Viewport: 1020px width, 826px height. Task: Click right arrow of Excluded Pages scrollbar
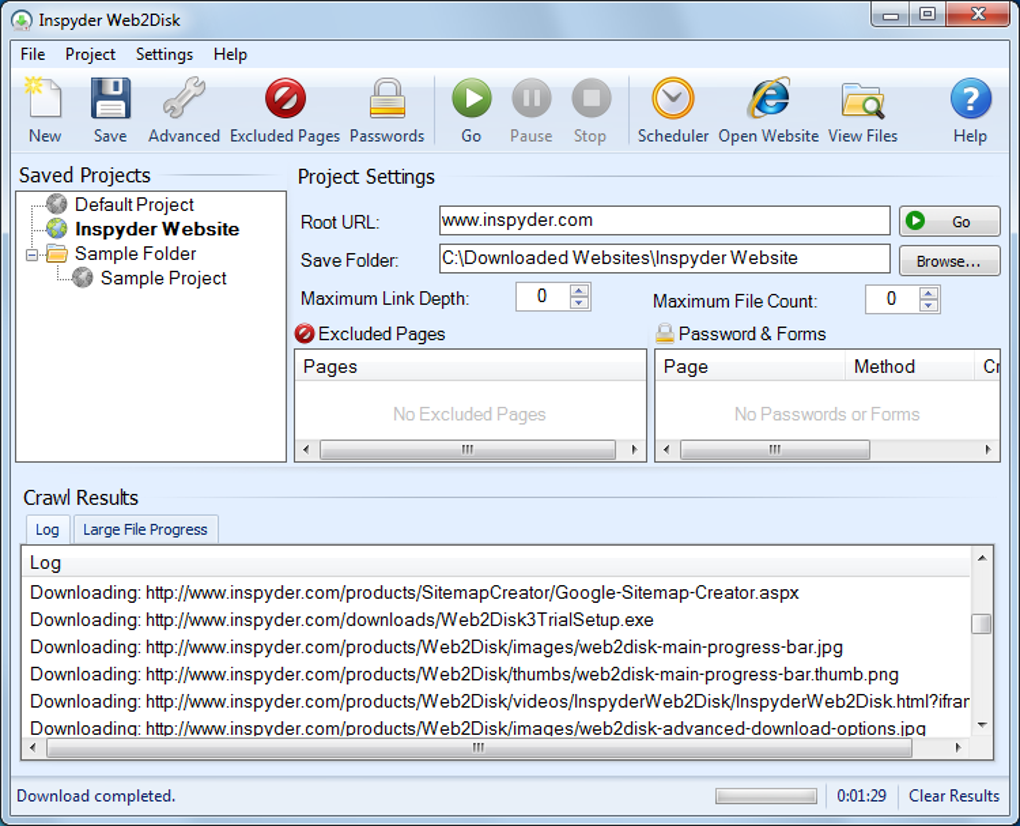pos(635,449)
